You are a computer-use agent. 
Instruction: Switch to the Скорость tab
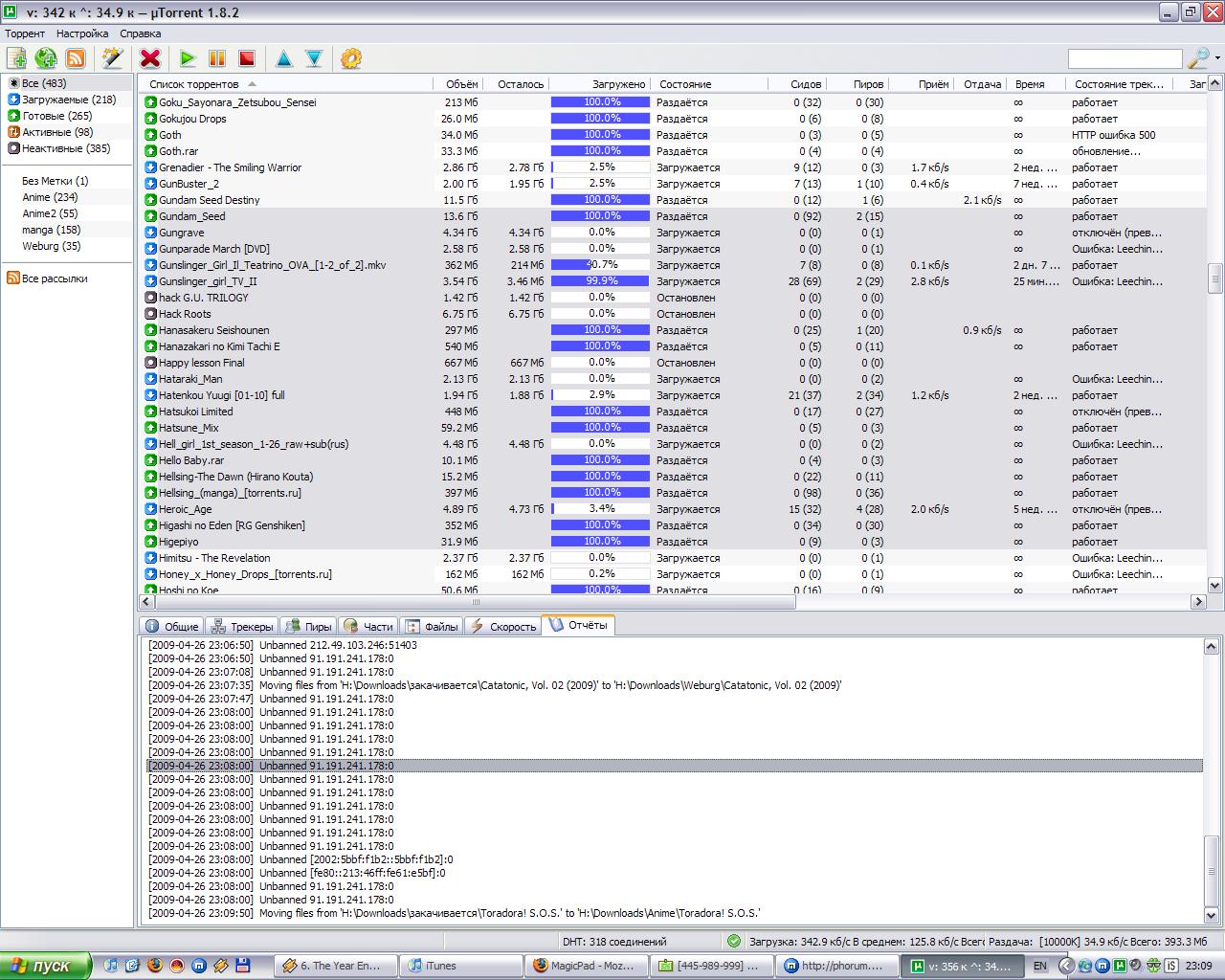coord(503,626)
